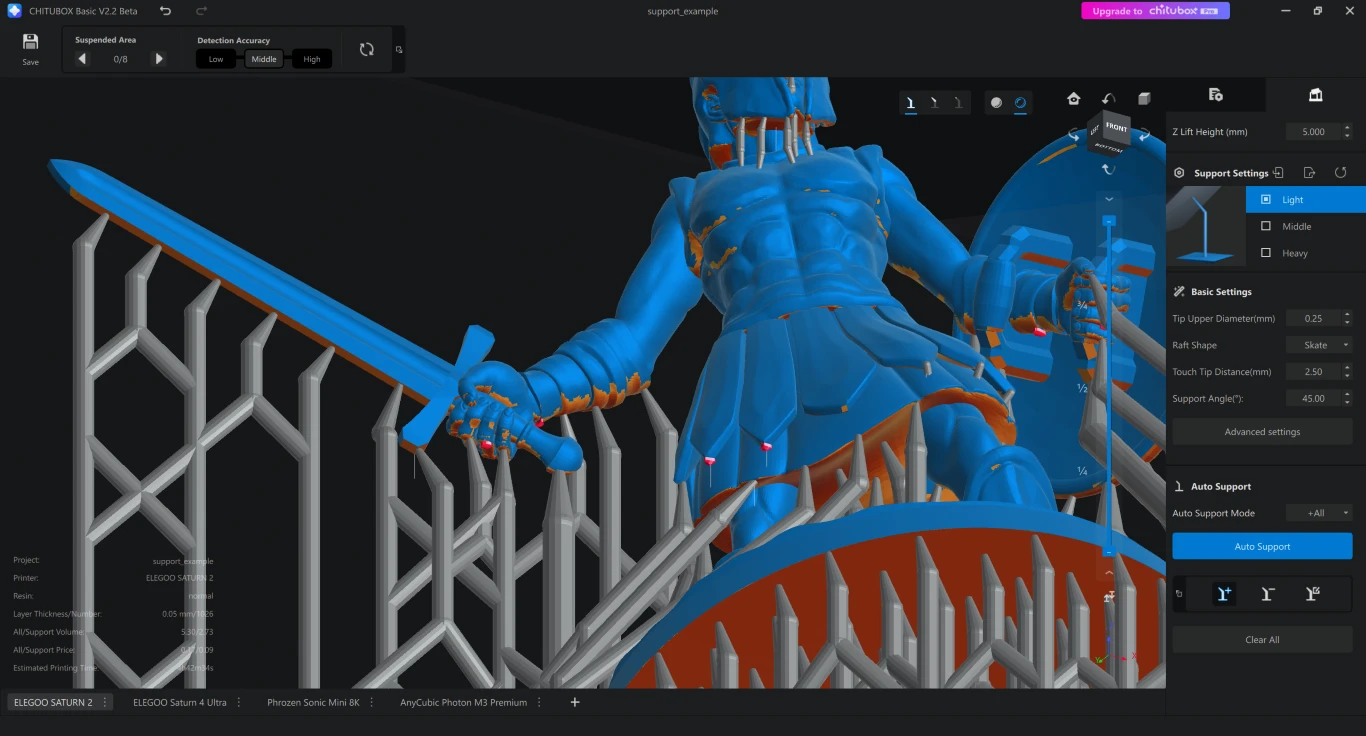Click the Z Lift Height value field

click(1313, 132)
